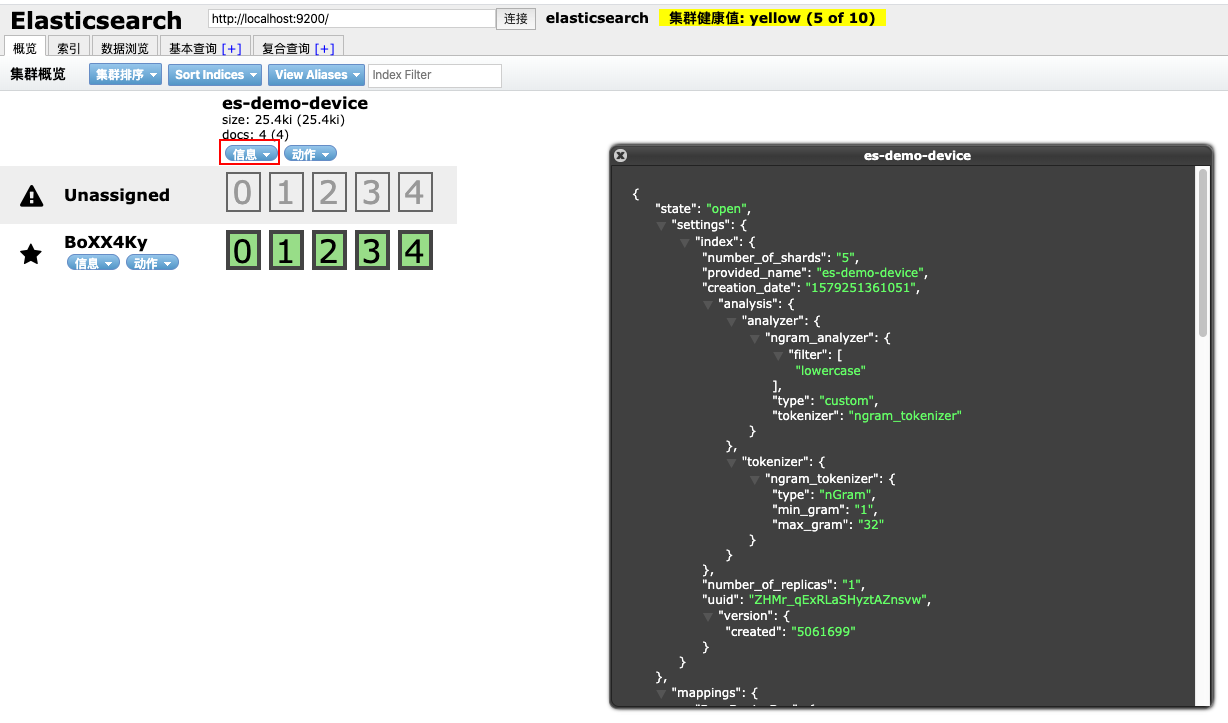
Task: Collapse the "filter" array node
Action: 778,355
